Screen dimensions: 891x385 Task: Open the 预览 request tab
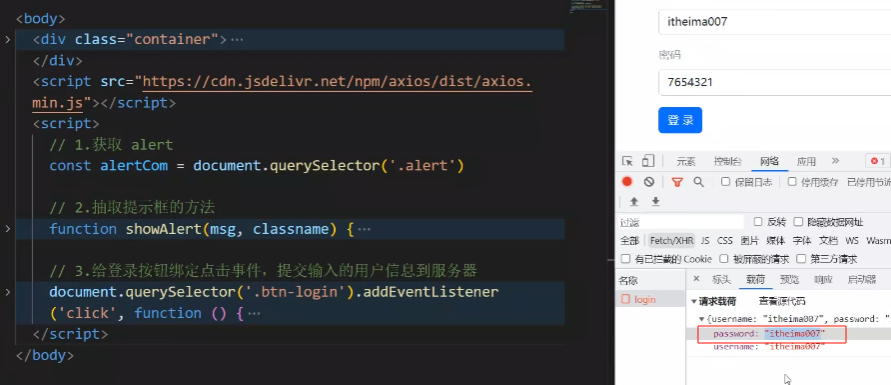tap(789, 279)
